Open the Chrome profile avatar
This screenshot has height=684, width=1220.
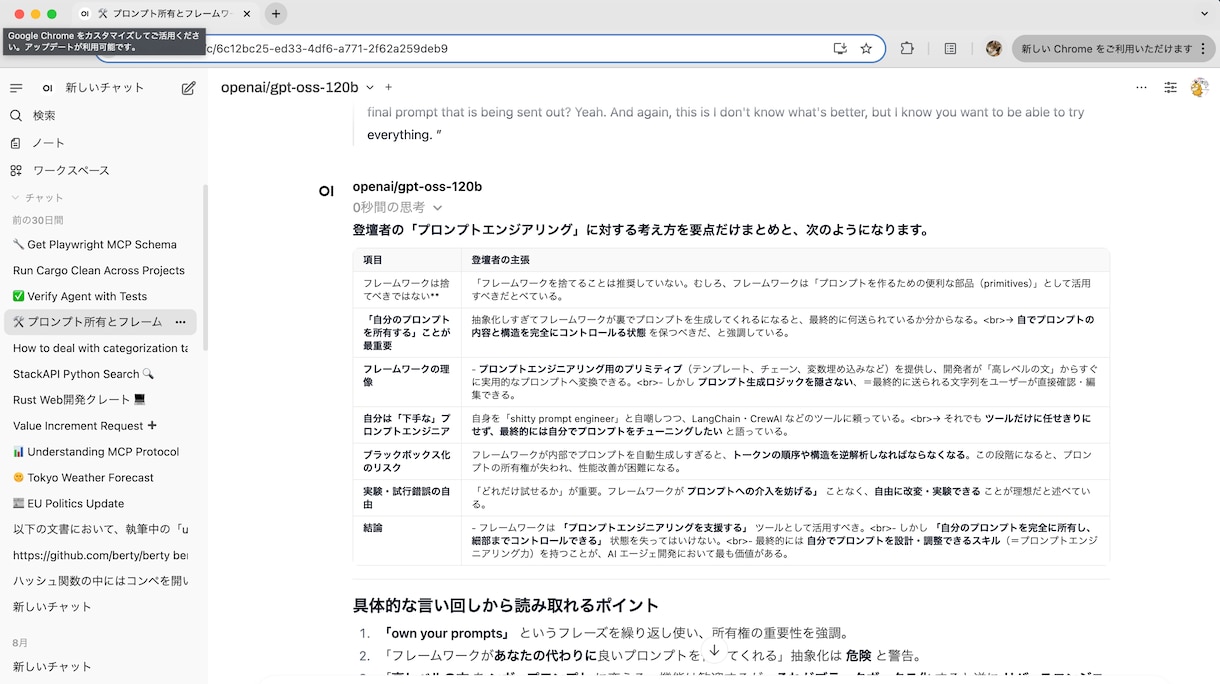(x=993, y=48)
